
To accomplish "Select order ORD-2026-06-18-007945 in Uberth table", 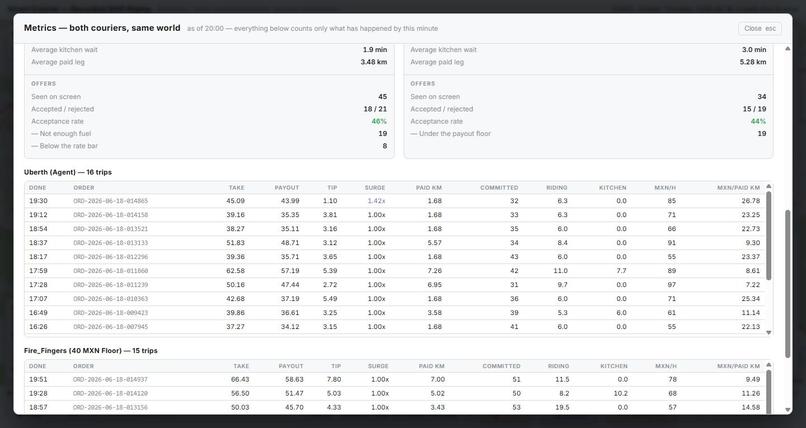I will (111, 327).
